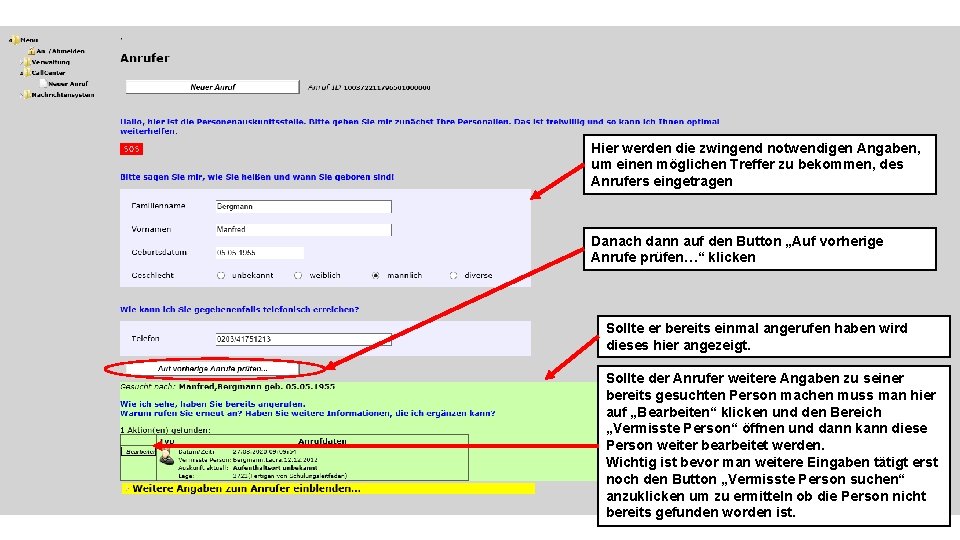Click the 'Typ' column header

(x=168, y=441)
